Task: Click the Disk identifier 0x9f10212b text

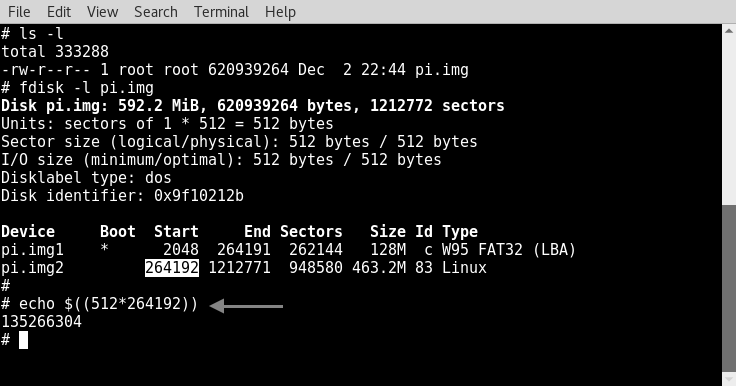Action: click(x=122, y=196)
